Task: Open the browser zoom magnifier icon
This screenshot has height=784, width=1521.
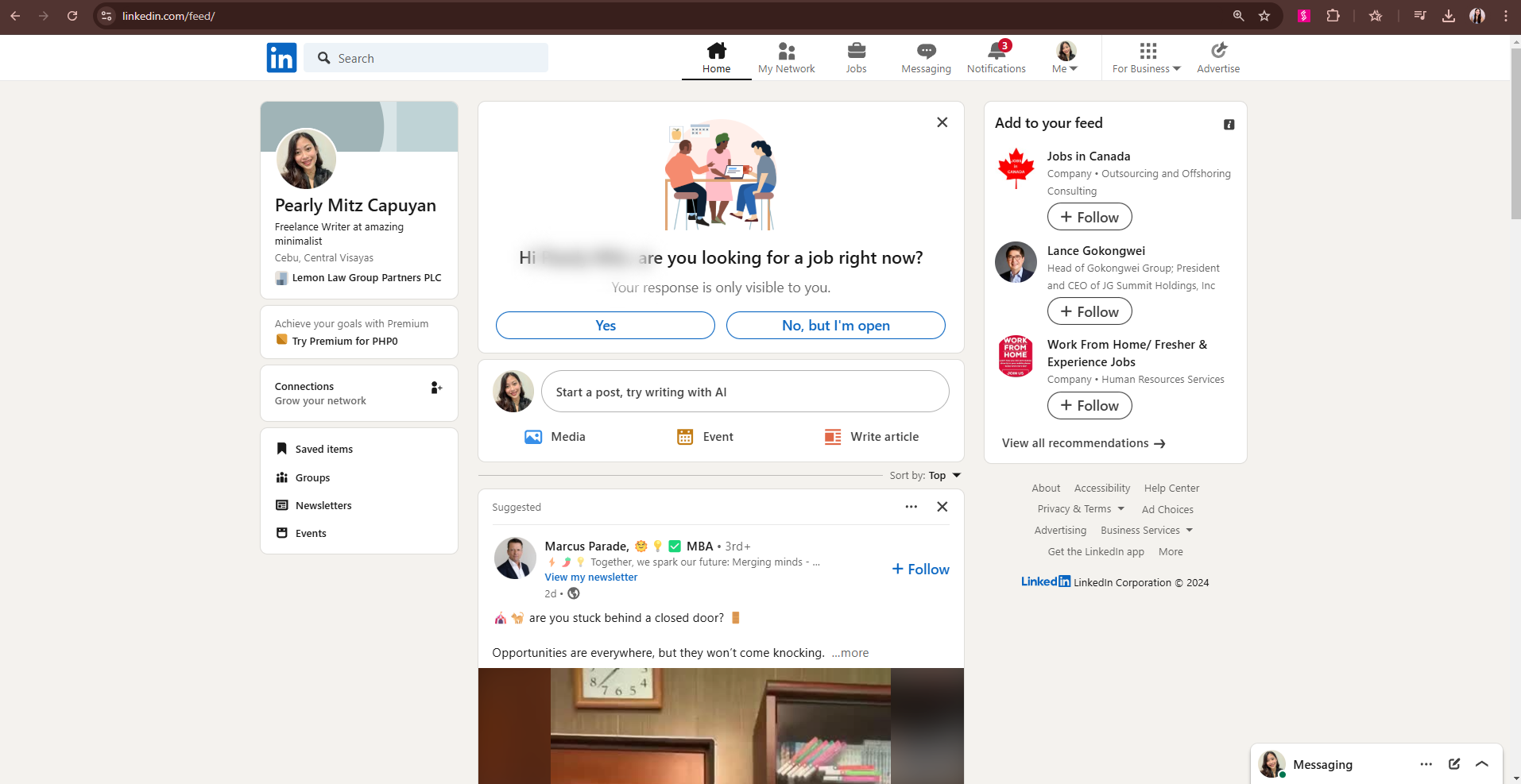Action: pos(1238,16)
